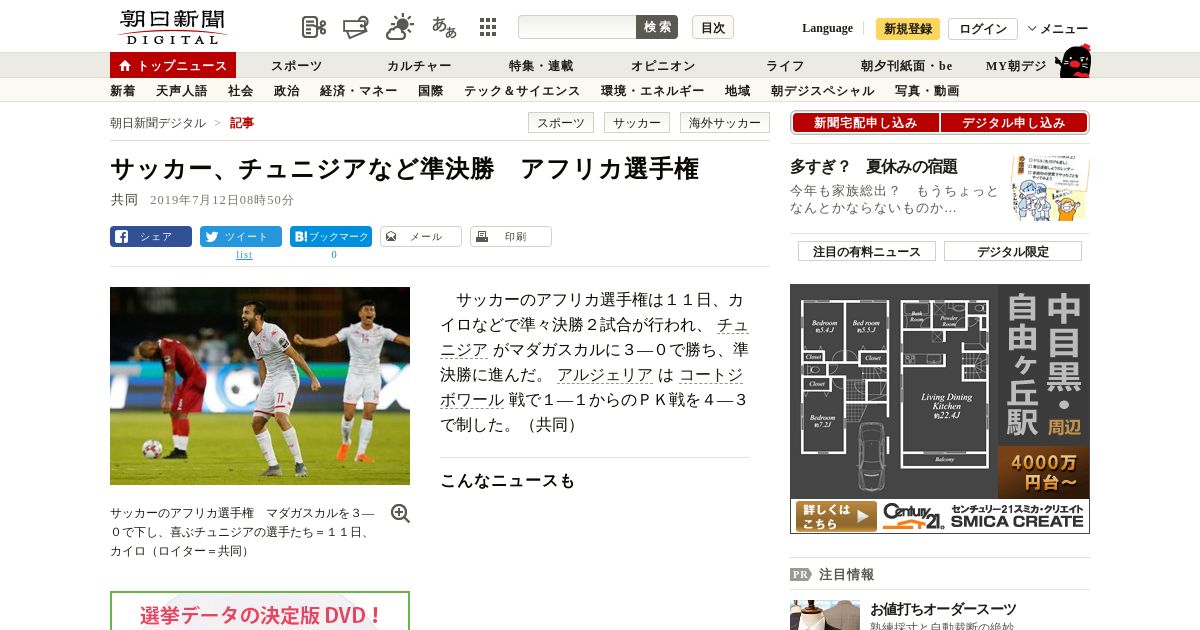1200x630 pixels.
Task: Open お値打ちオーダースーツ PR link
Action: tap(943, 609)
